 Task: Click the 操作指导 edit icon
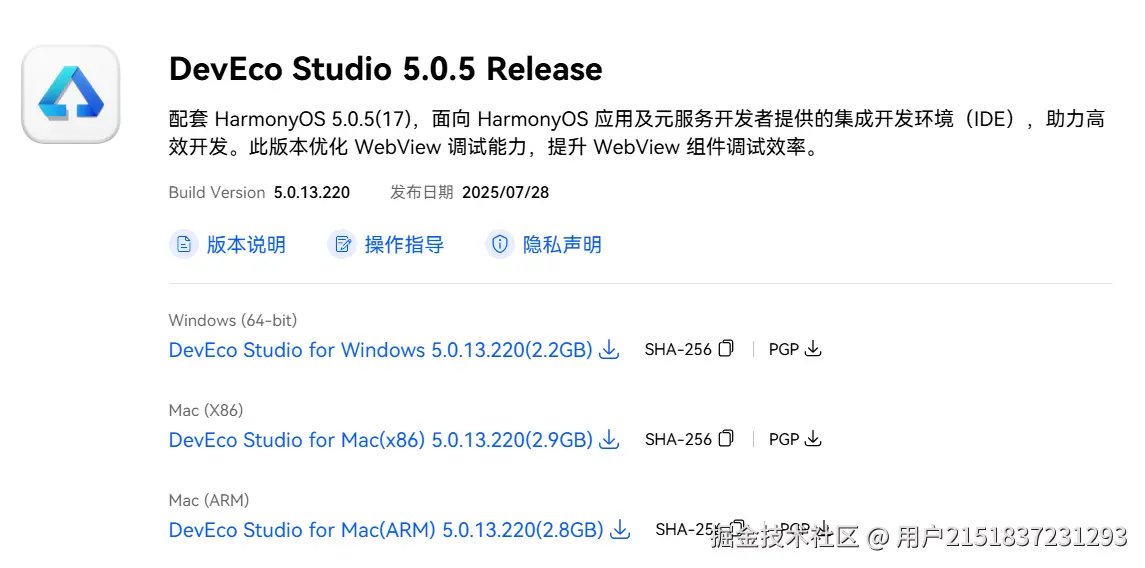pyautogui.click(x=342, y=245)
